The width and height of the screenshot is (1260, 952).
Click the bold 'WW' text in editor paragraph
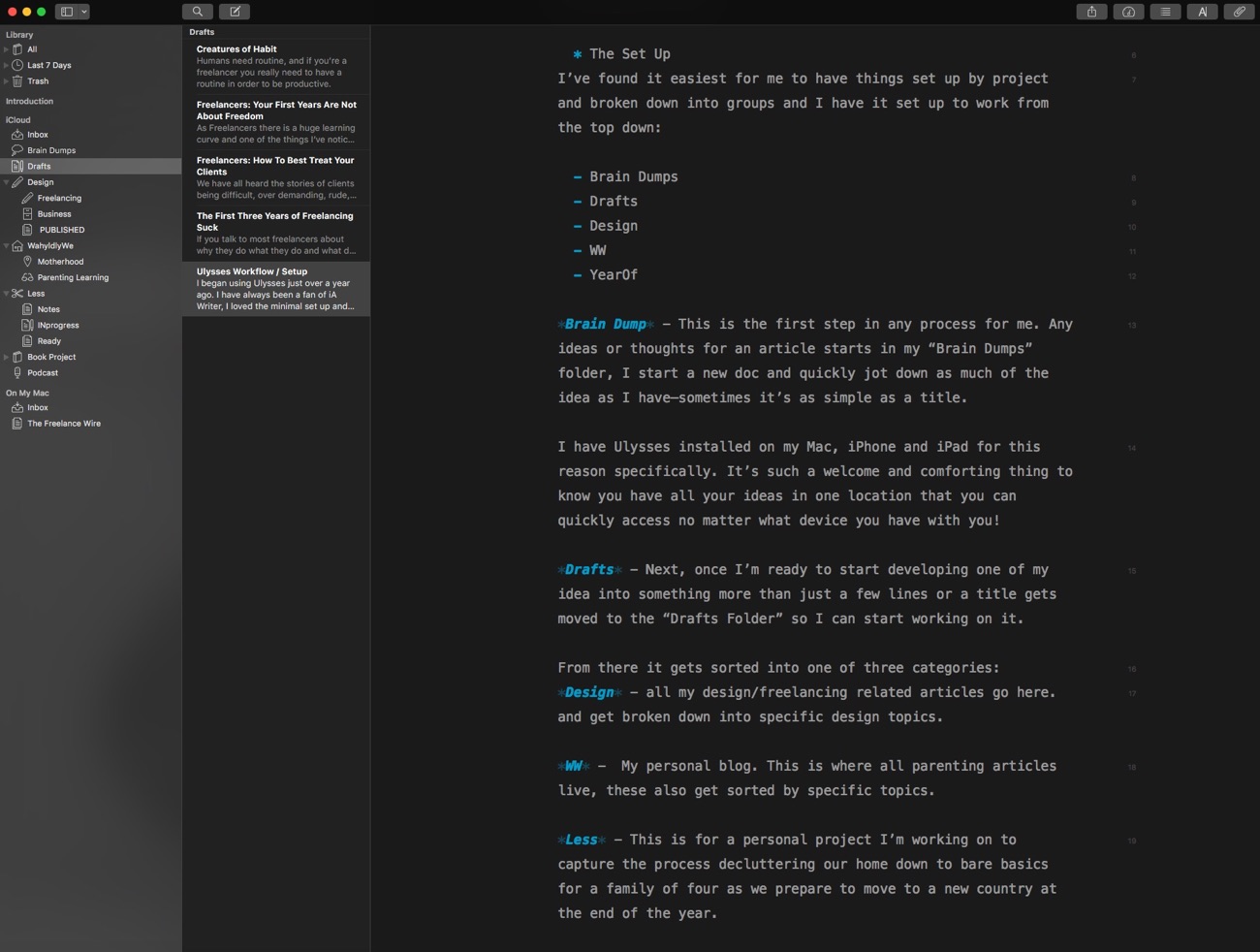(574, 766)
